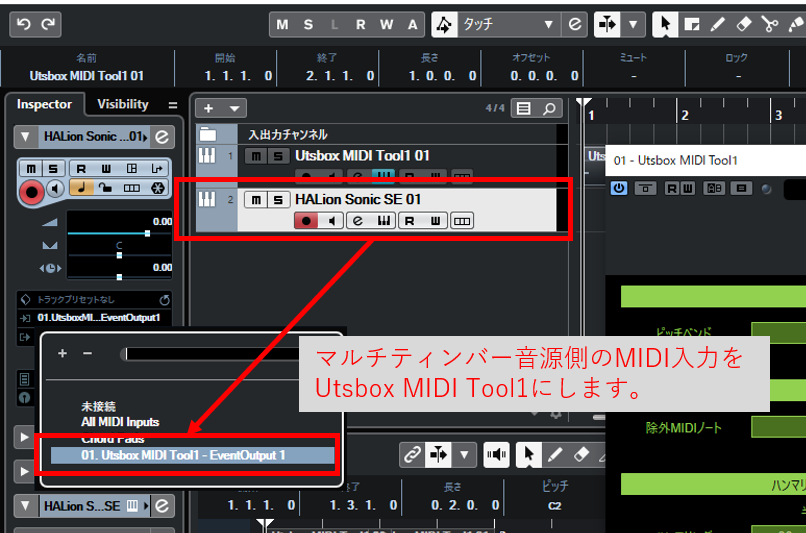Open Edit Channel Settings on HALion Sonic SE 01 track

(358, 221)
